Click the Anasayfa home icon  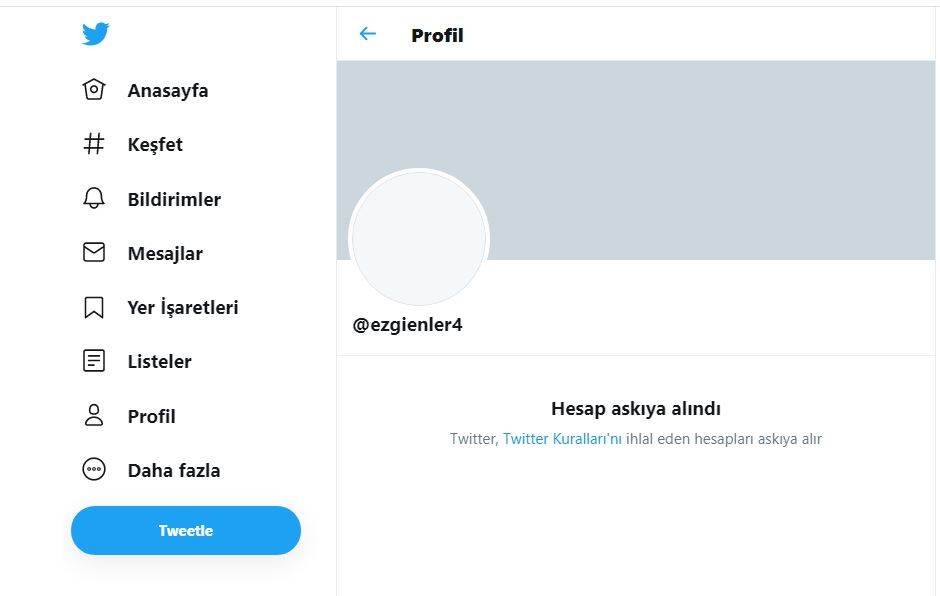pos(94,90)
